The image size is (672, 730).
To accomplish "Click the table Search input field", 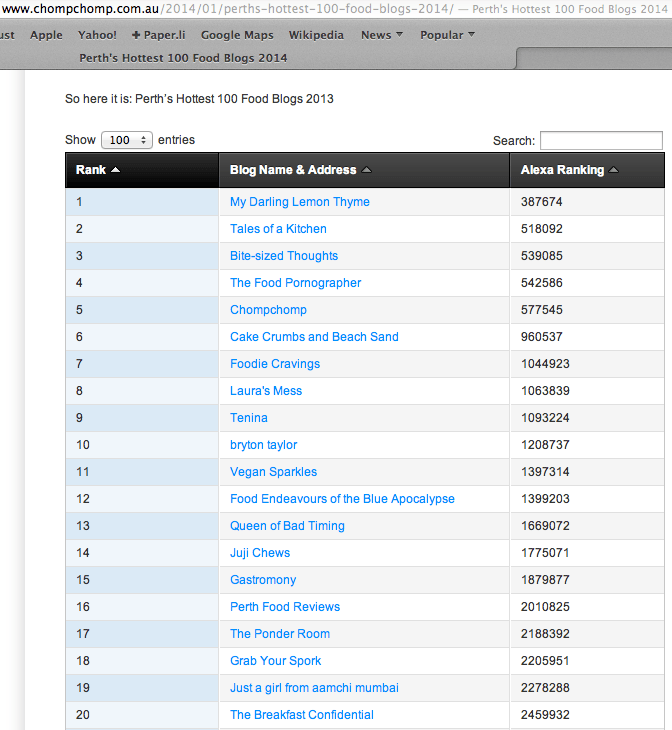I will tap(601, 141).
